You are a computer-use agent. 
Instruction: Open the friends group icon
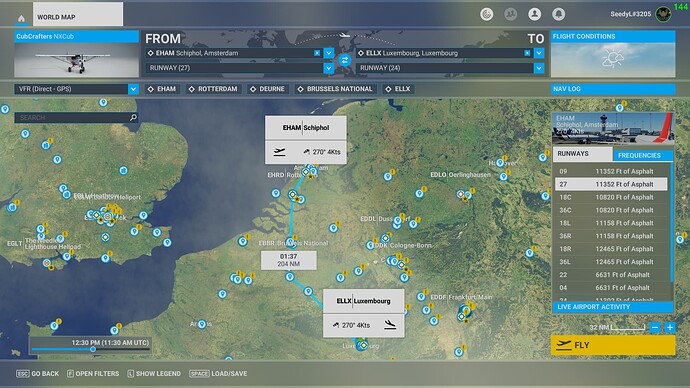coord(510,14)
